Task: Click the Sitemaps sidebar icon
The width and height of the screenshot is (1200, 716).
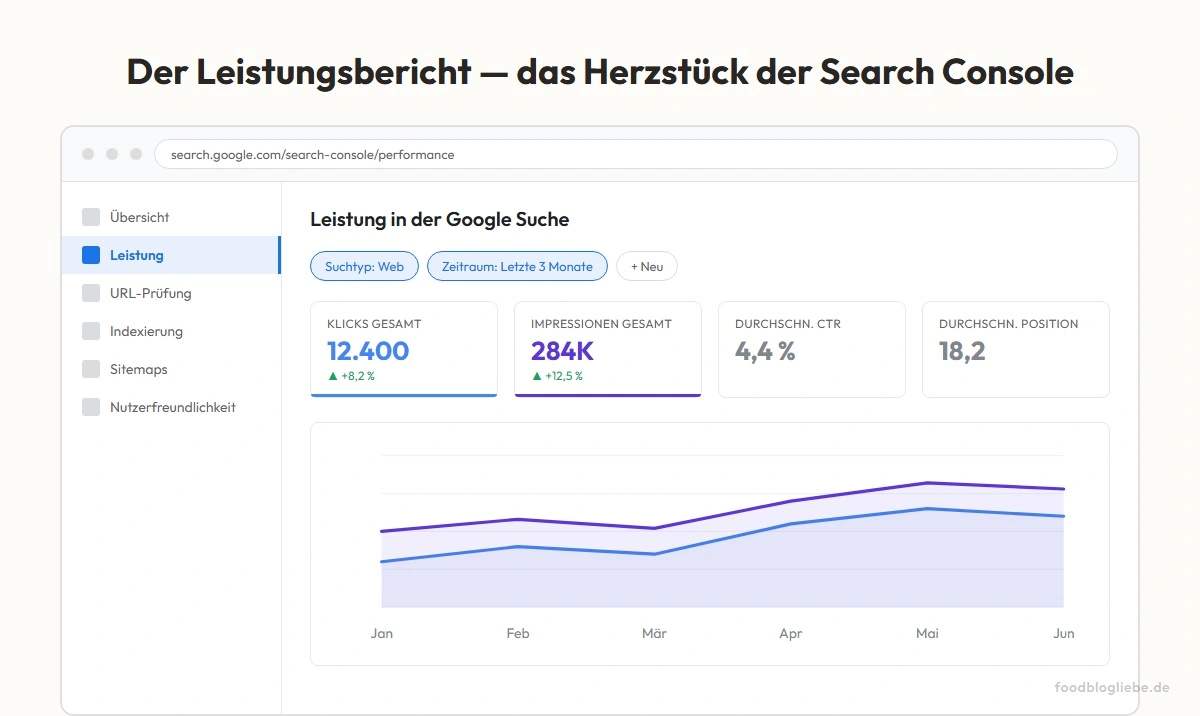Action: (91, 368)
